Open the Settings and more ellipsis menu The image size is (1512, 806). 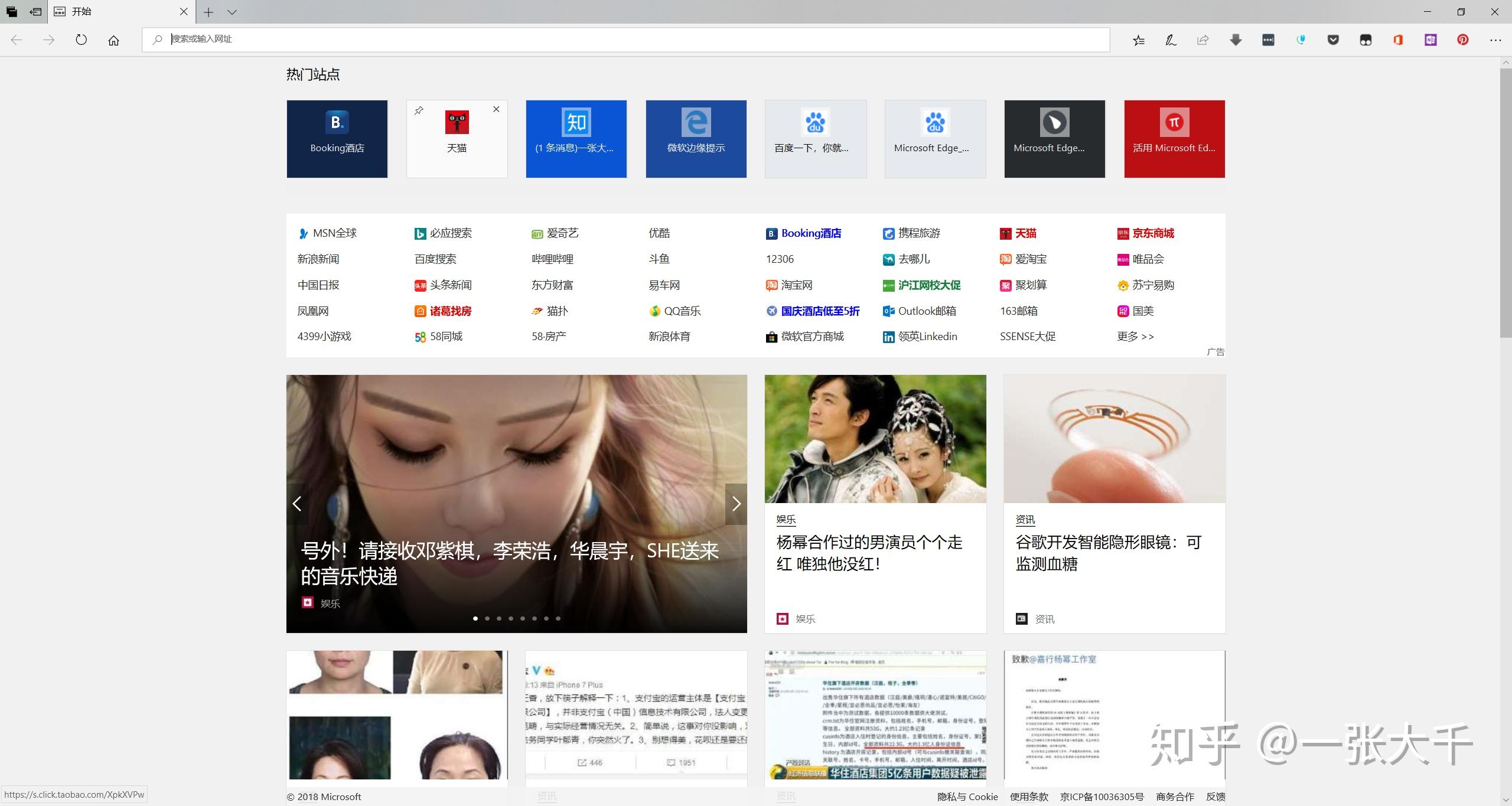[x=1495, y=40]
